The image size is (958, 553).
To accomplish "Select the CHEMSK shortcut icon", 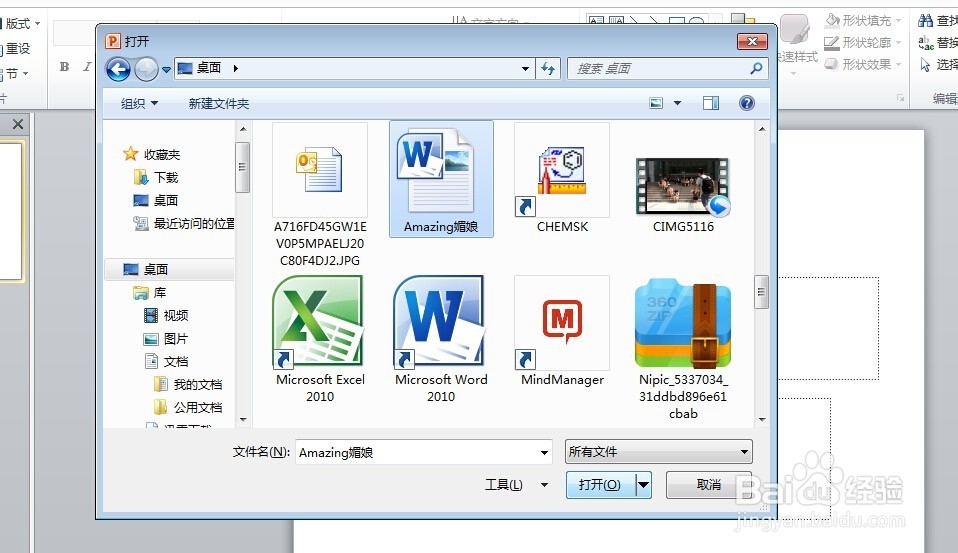I will (562, 178).
